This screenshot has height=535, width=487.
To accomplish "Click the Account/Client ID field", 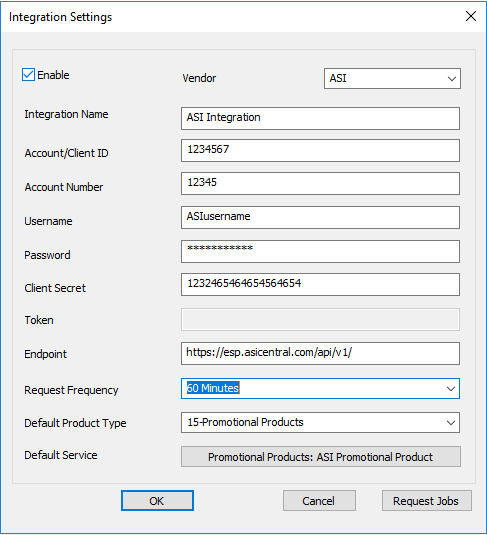I will [x=320, y=150].
